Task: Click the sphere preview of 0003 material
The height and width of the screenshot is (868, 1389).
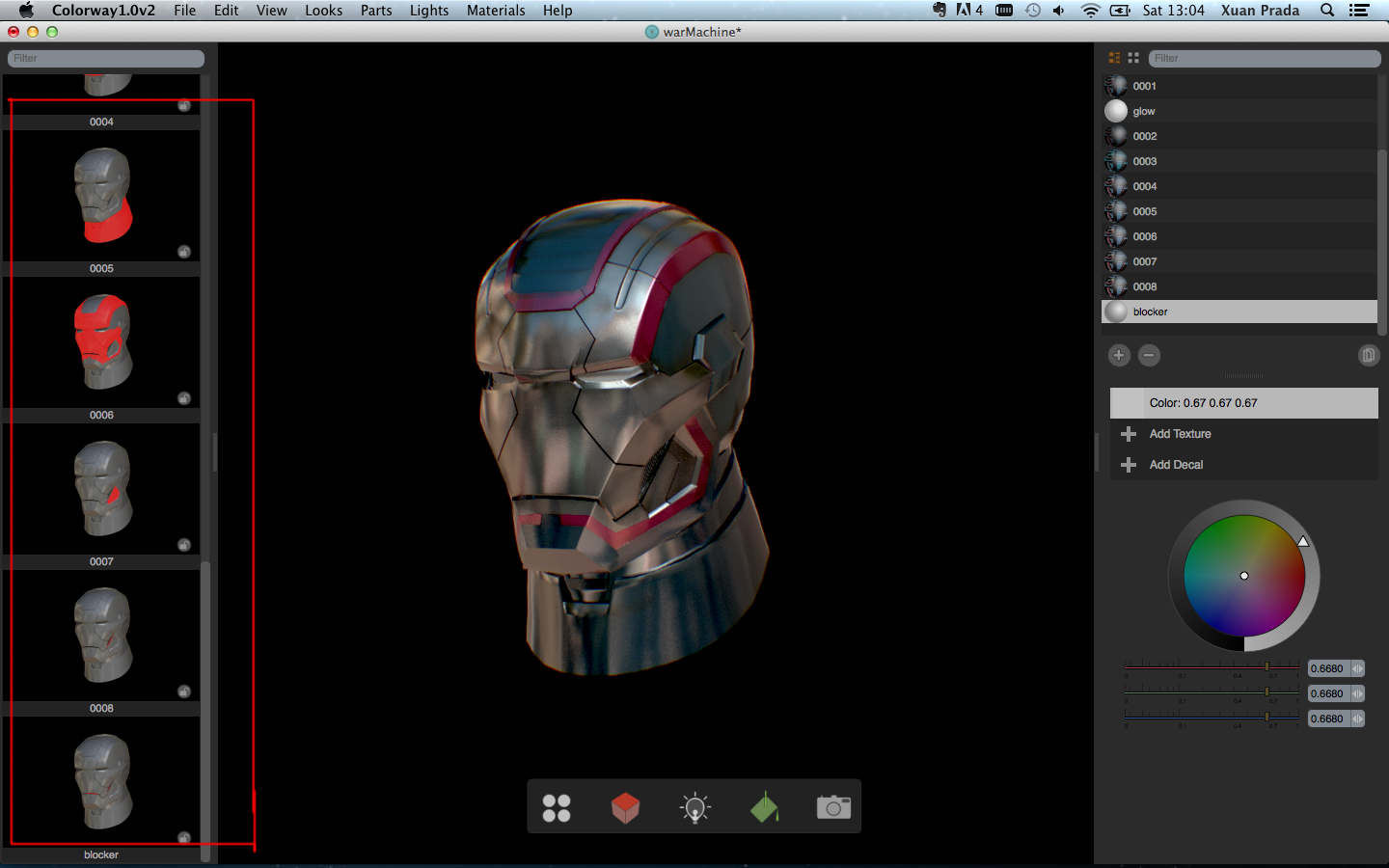Action: pyautogui.click(x=1116, y=161)
